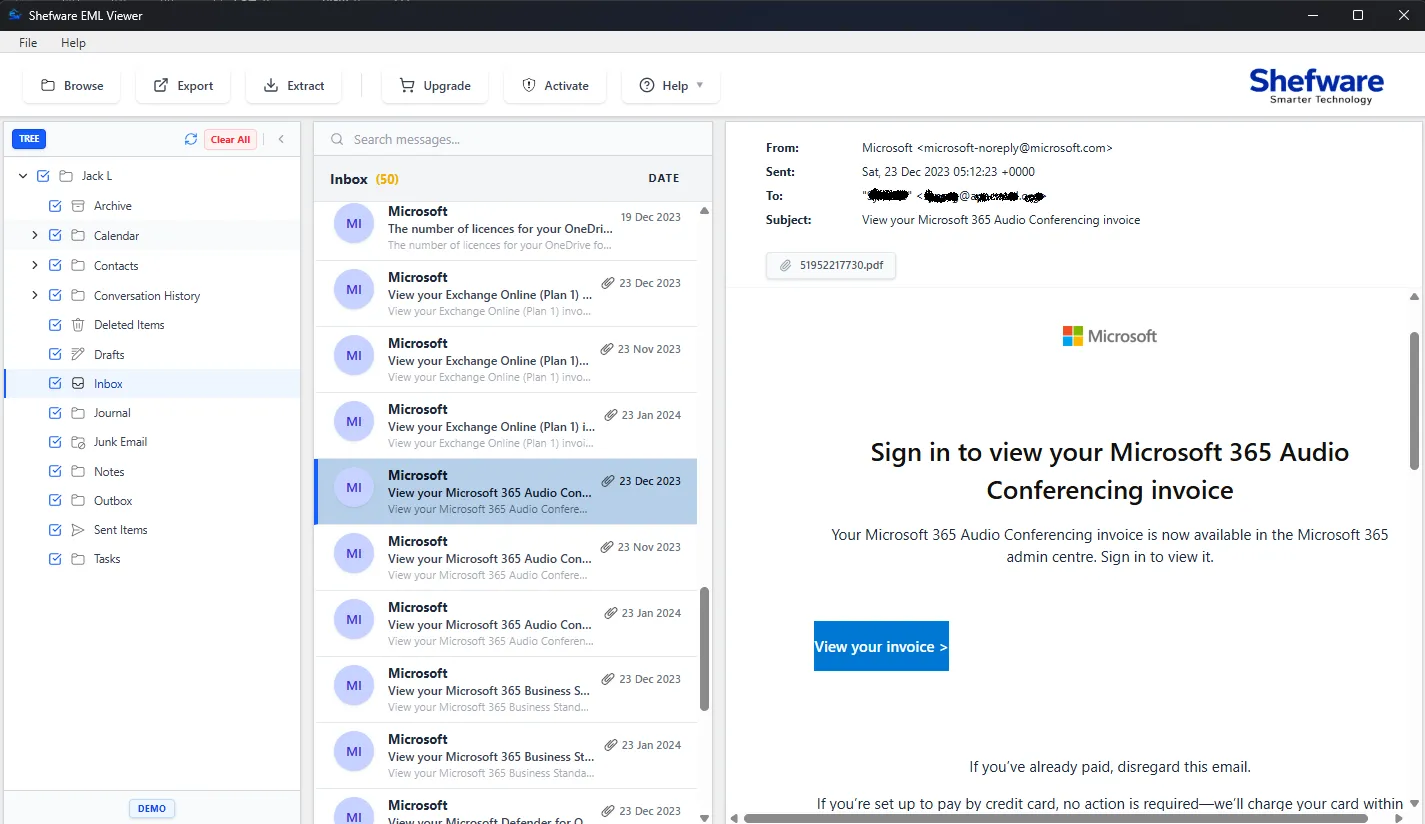Toggle the Deleted Items checkbox
The image size is (1425, 824).
tap(55, 325)
